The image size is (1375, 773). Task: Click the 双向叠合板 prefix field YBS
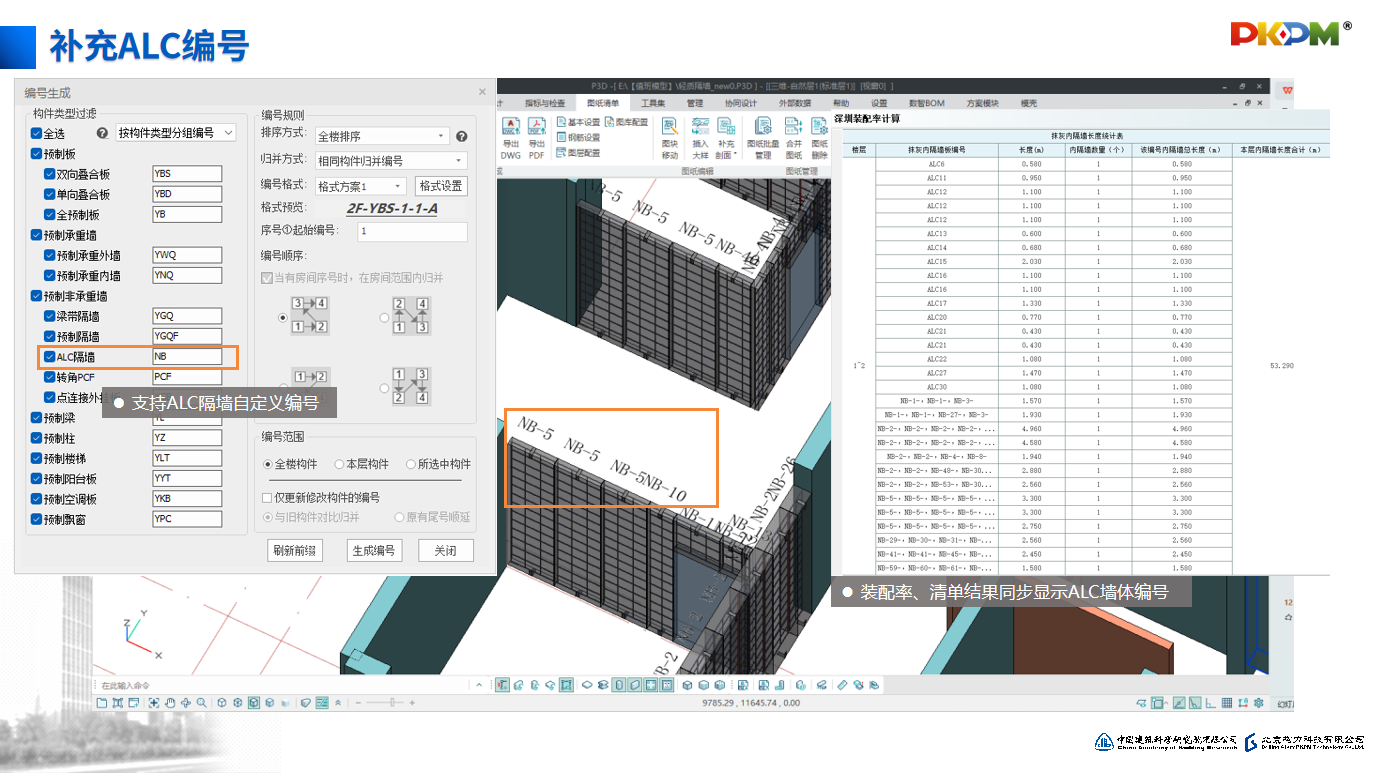(x=186, y=174)
